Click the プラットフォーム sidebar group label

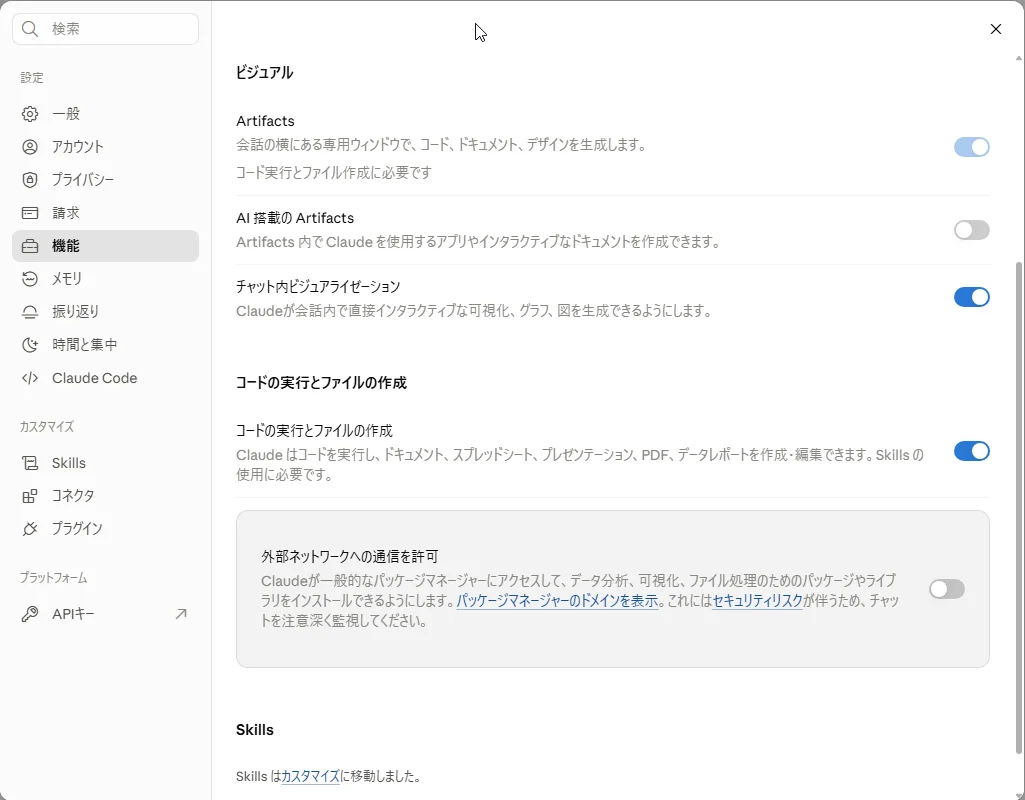tap(53, 578)
